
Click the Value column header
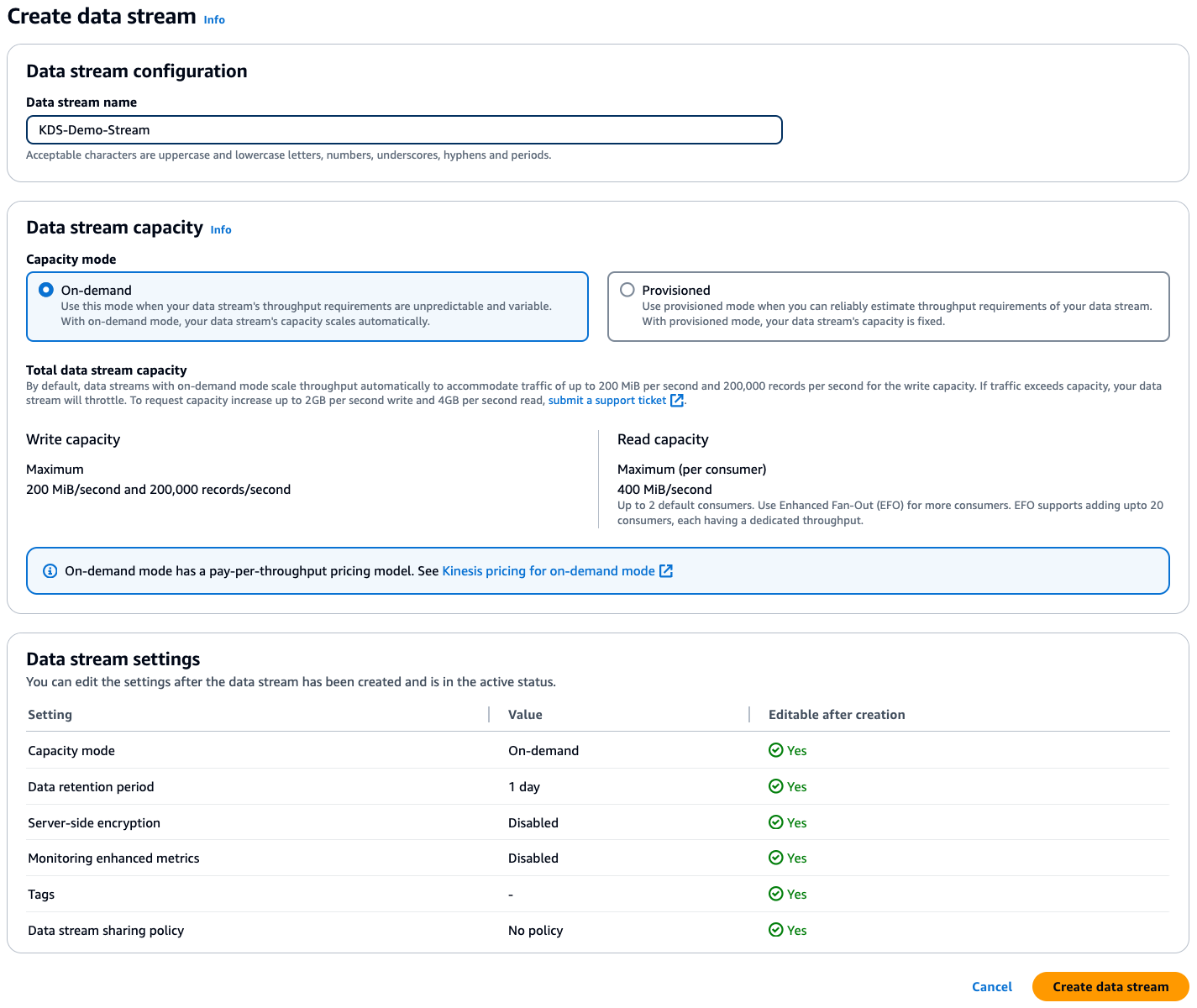coord(525,715)
